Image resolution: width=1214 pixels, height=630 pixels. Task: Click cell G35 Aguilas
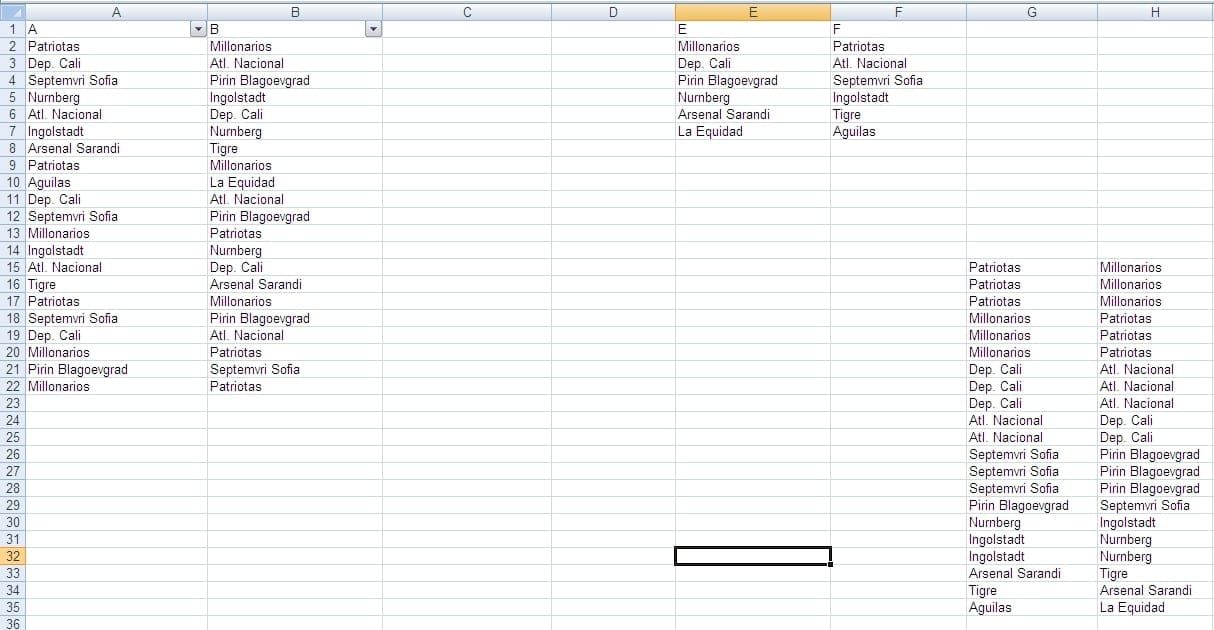click(1032, 607)
